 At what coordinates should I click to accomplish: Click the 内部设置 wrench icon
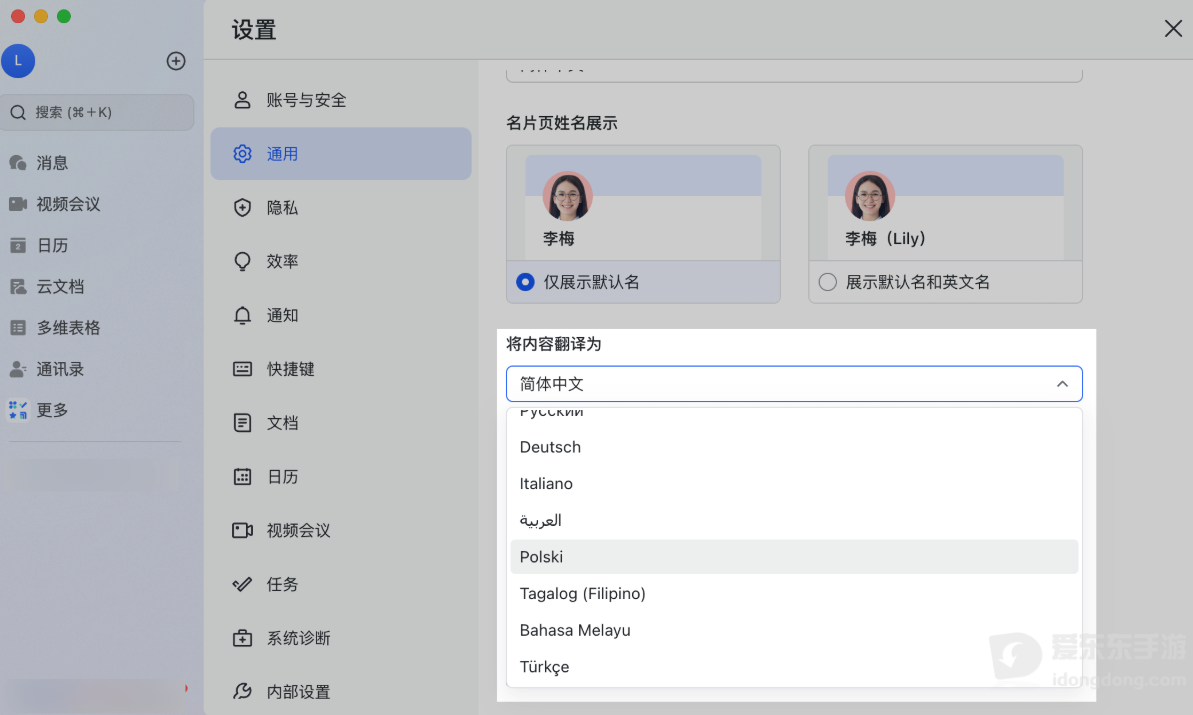(x=242, y=691)
